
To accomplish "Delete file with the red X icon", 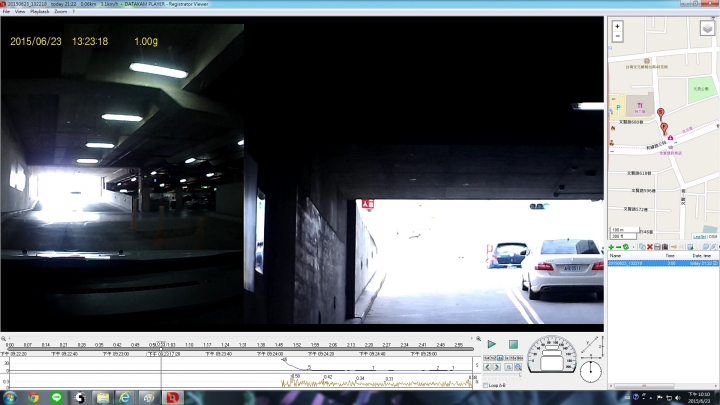I will [x=650, y=247].
